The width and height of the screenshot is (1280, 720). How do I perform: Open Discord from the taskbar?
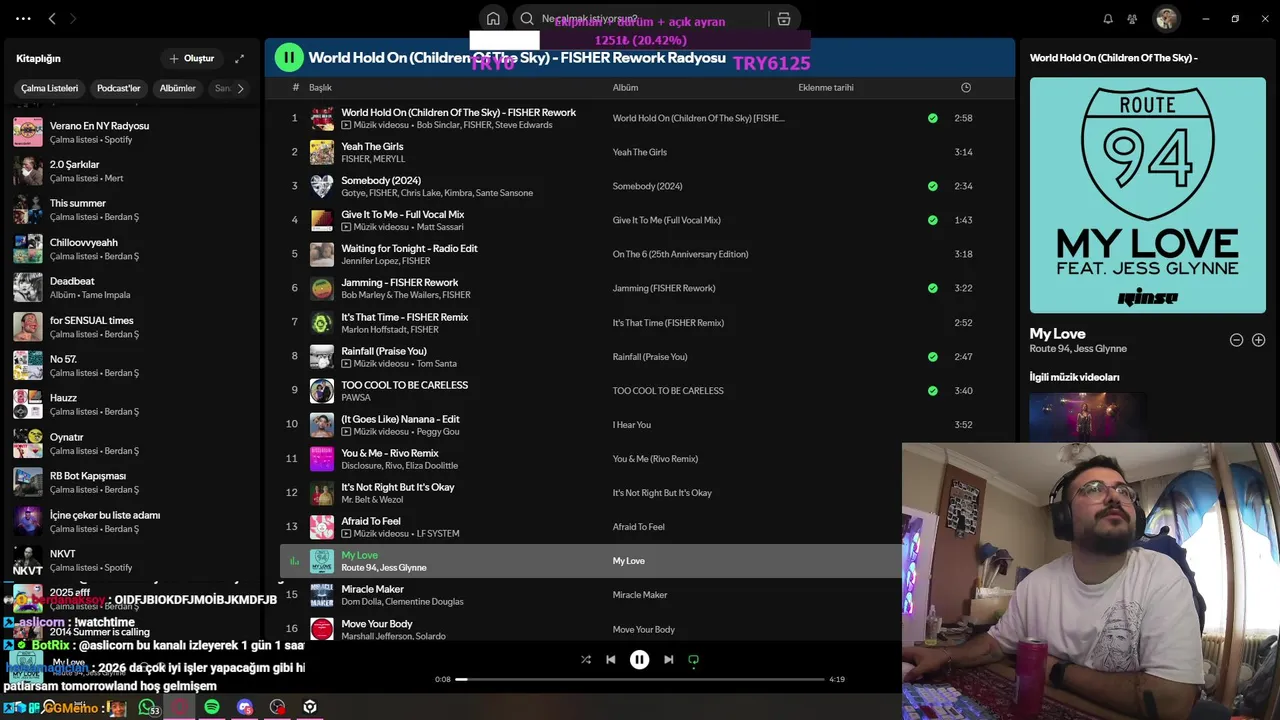pos(245,707)
